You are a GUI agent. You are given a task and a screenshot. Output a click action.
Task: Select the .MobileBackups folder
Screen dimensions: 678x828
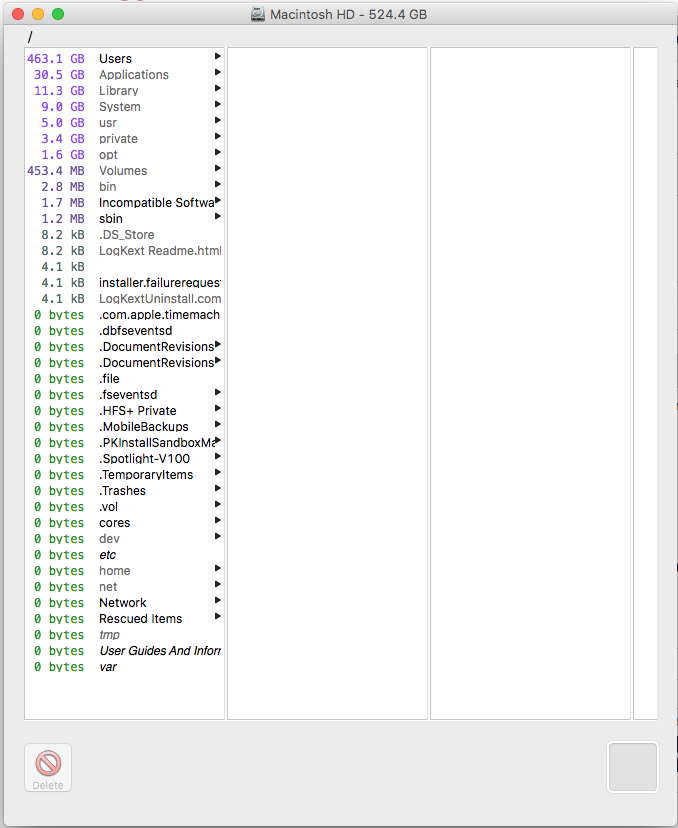144,427
